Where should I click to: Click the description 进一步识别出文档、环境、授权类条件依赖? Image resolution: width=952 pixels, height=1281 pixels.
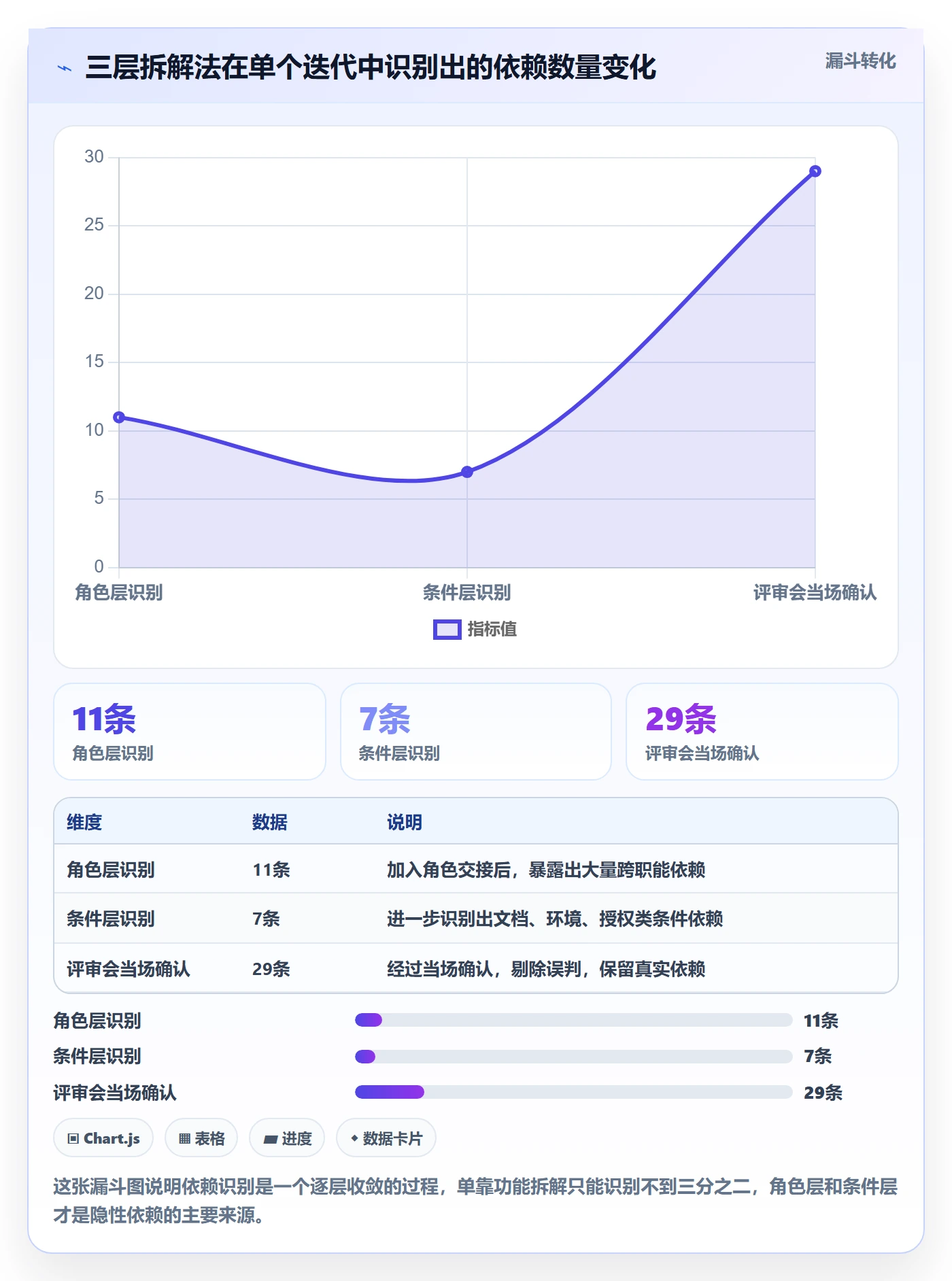pos(555,919)
